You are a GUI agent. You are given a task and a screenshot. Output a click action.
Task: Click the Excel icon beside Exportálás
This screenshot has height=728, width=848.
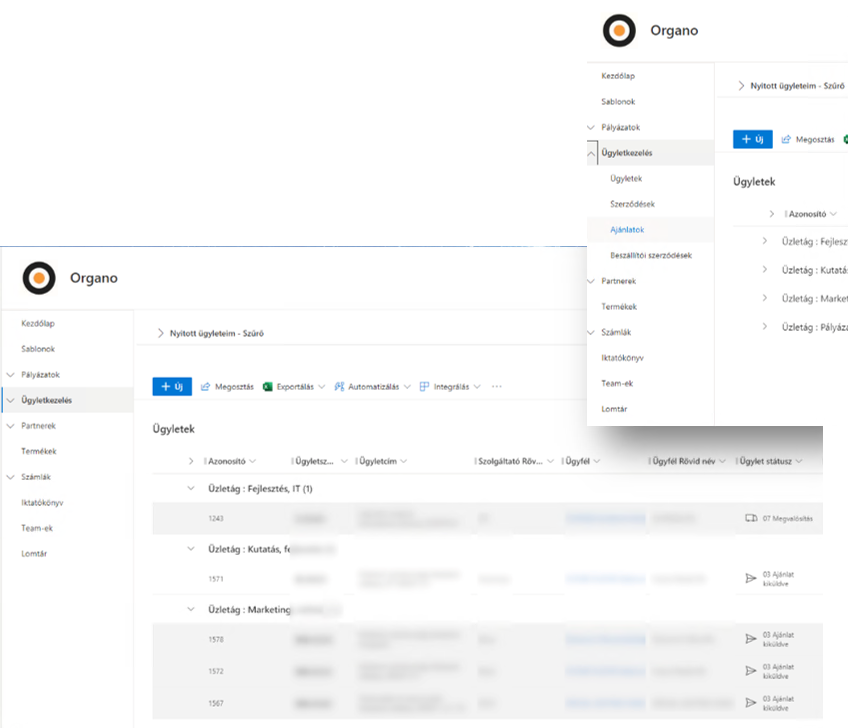(267, 387)
